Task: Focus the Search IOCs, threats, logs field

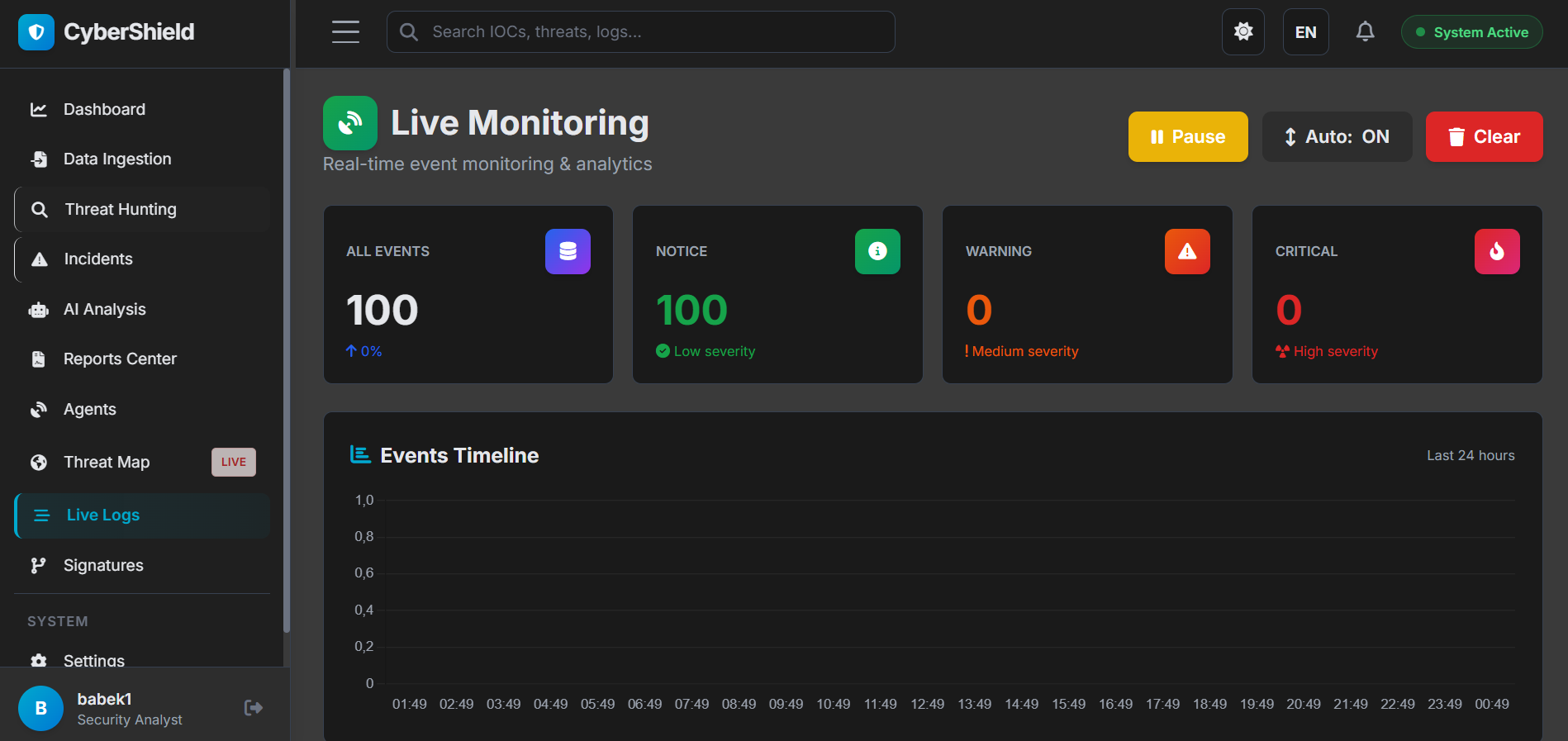Action: pyautogui.click(x=640, y=32)
